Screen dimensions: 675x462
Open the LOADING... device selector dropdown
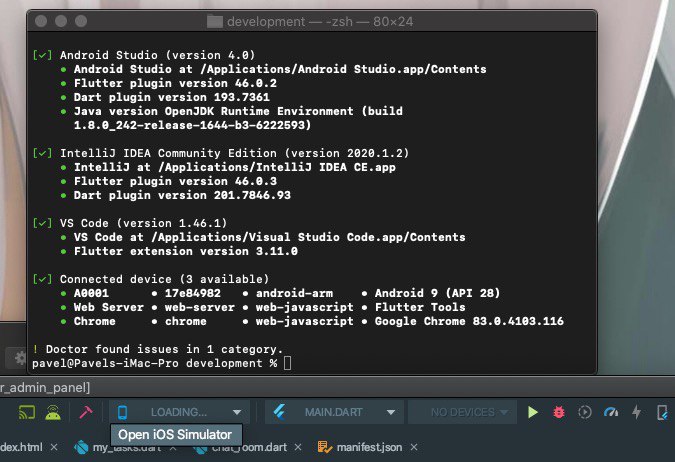[x=180, y=412]
